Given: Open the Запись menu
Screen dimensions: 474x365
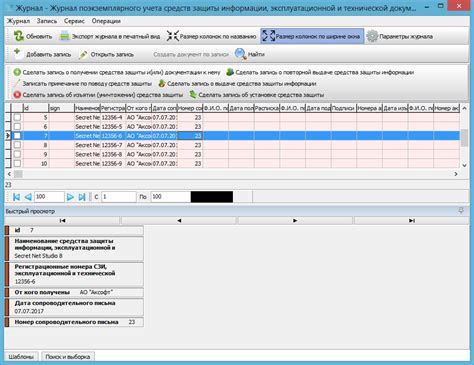Looking at the screenshot, I should pos(47,21).
